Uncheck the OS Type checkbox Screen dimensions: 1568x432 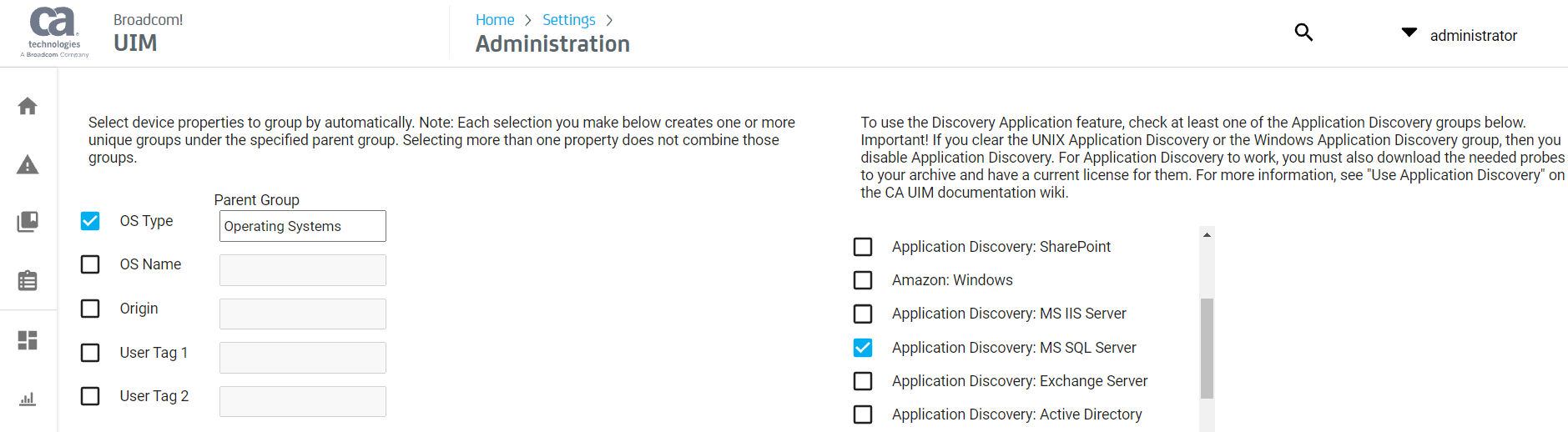(90, 221)
